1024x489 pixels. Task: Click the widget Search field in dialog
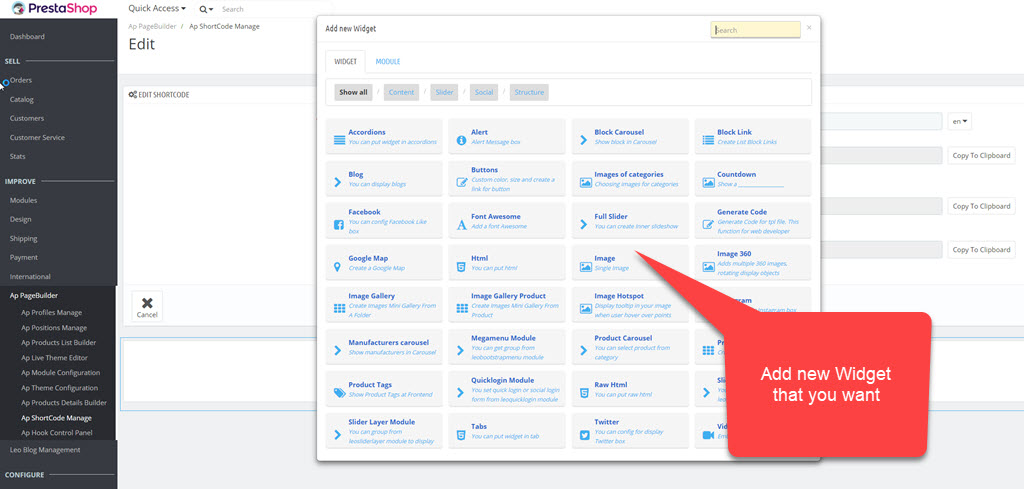755,30
